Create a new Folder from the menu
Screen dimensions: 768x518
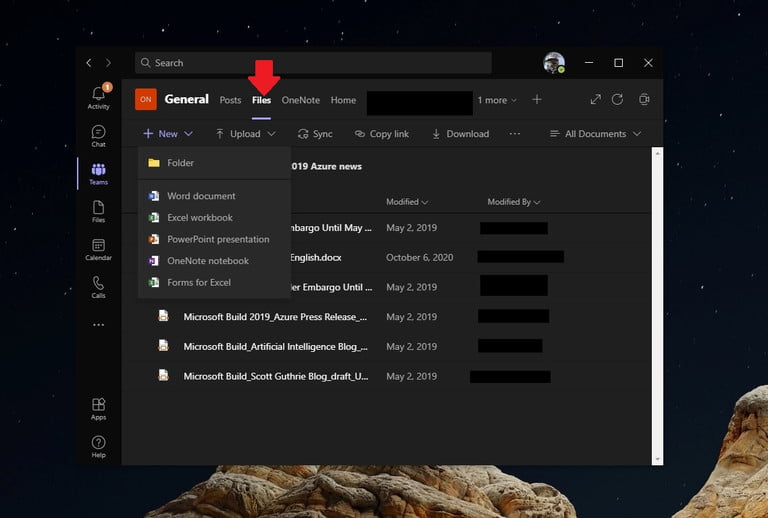(215, 163)
